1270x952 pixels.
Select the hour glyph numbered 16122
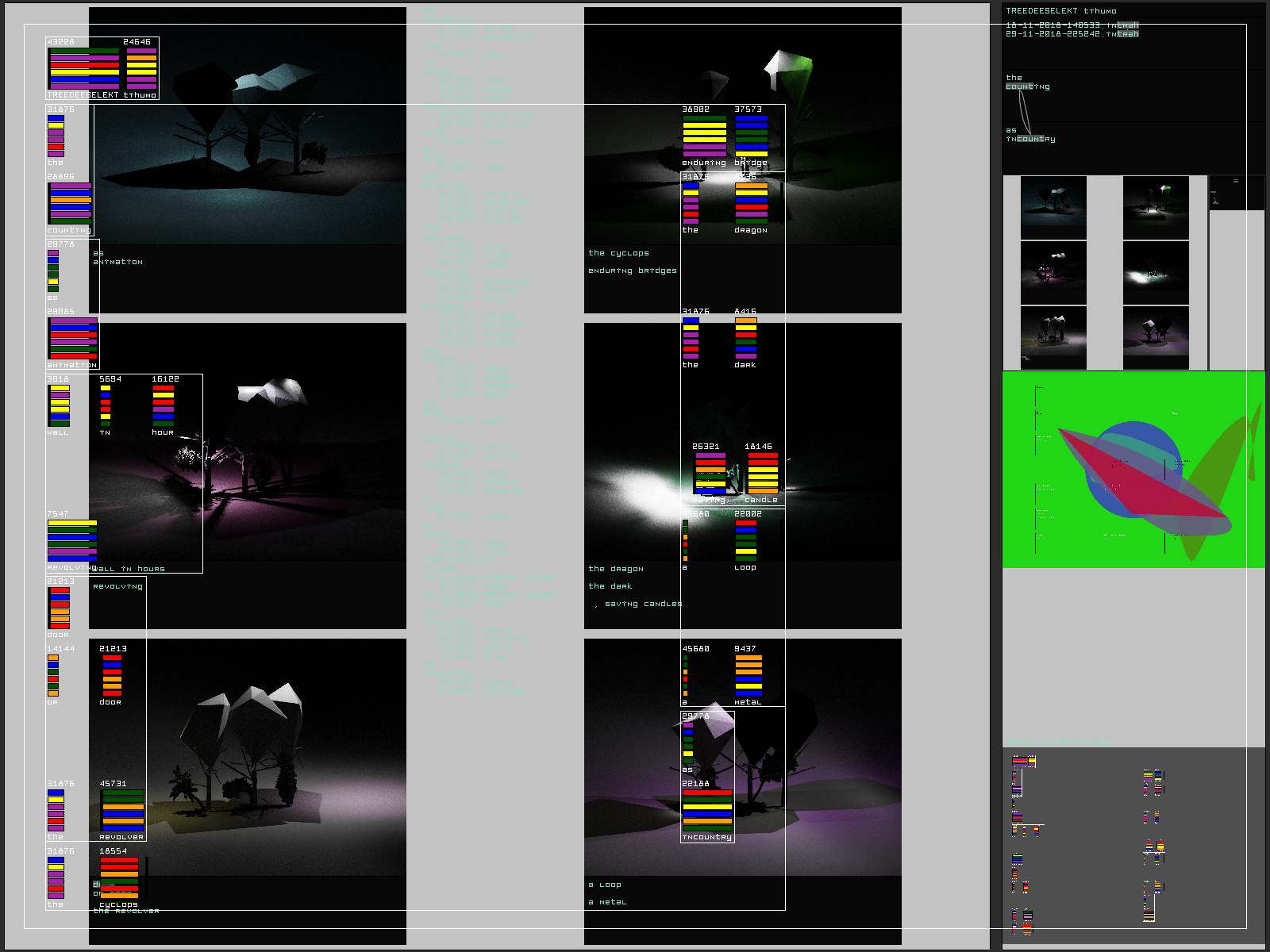tap(163, 406)
